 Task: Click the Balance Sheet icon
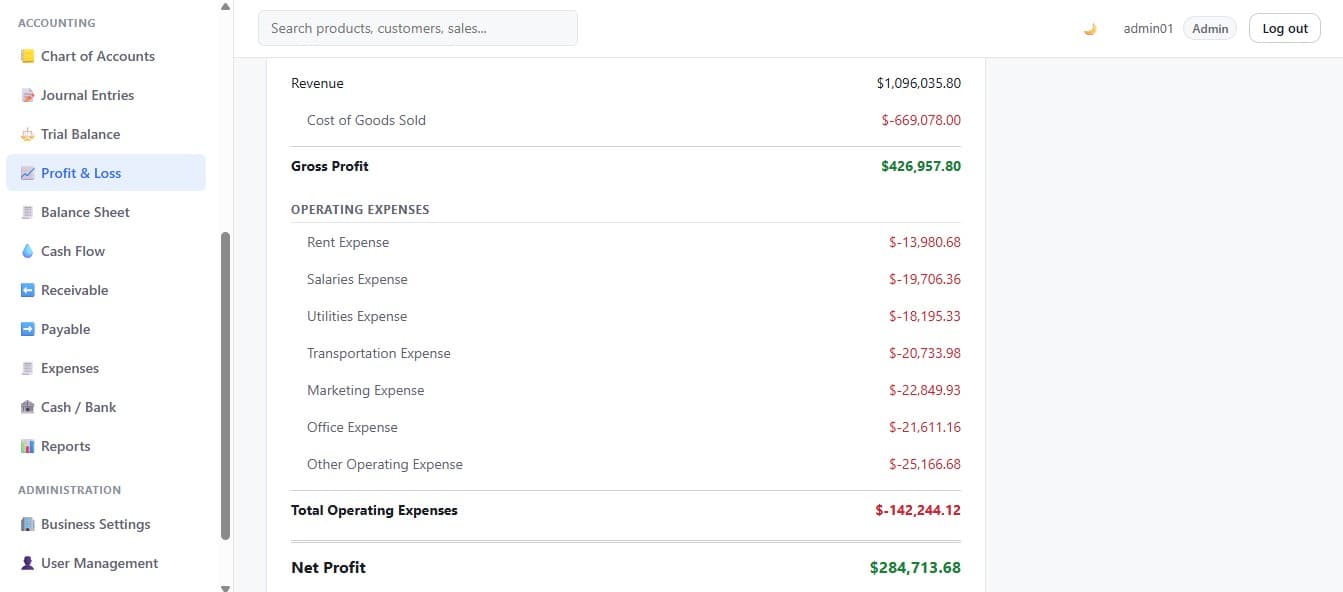click(x=28, y=212)
